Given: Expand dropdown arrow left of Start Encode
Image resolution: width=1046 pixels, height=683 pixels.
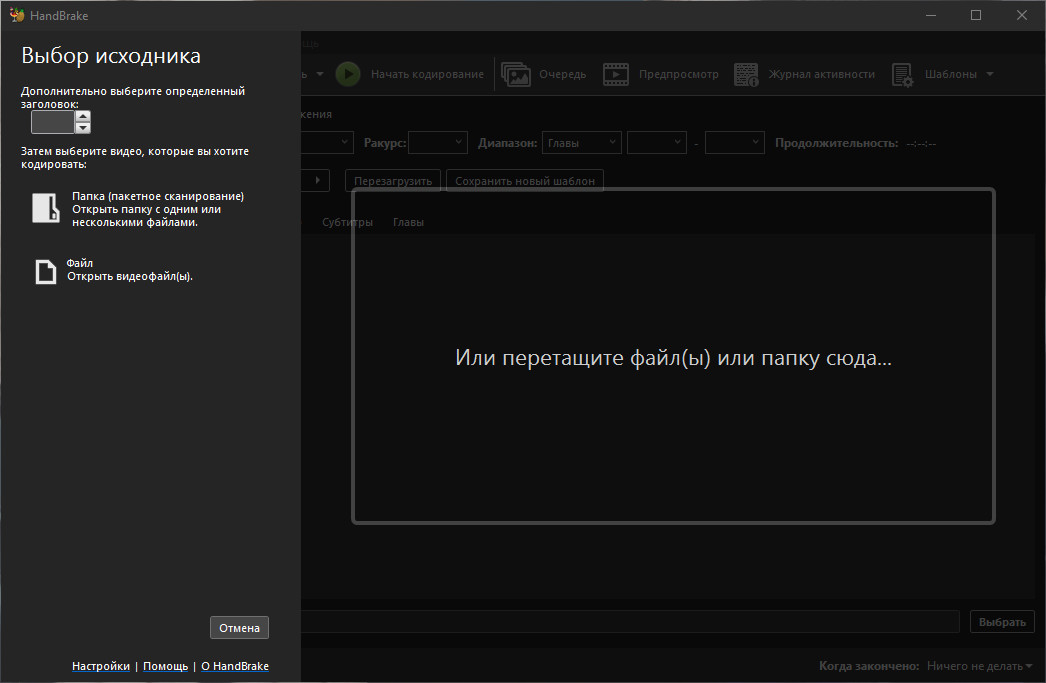Looking at the screenshot, I should (320, 74).
